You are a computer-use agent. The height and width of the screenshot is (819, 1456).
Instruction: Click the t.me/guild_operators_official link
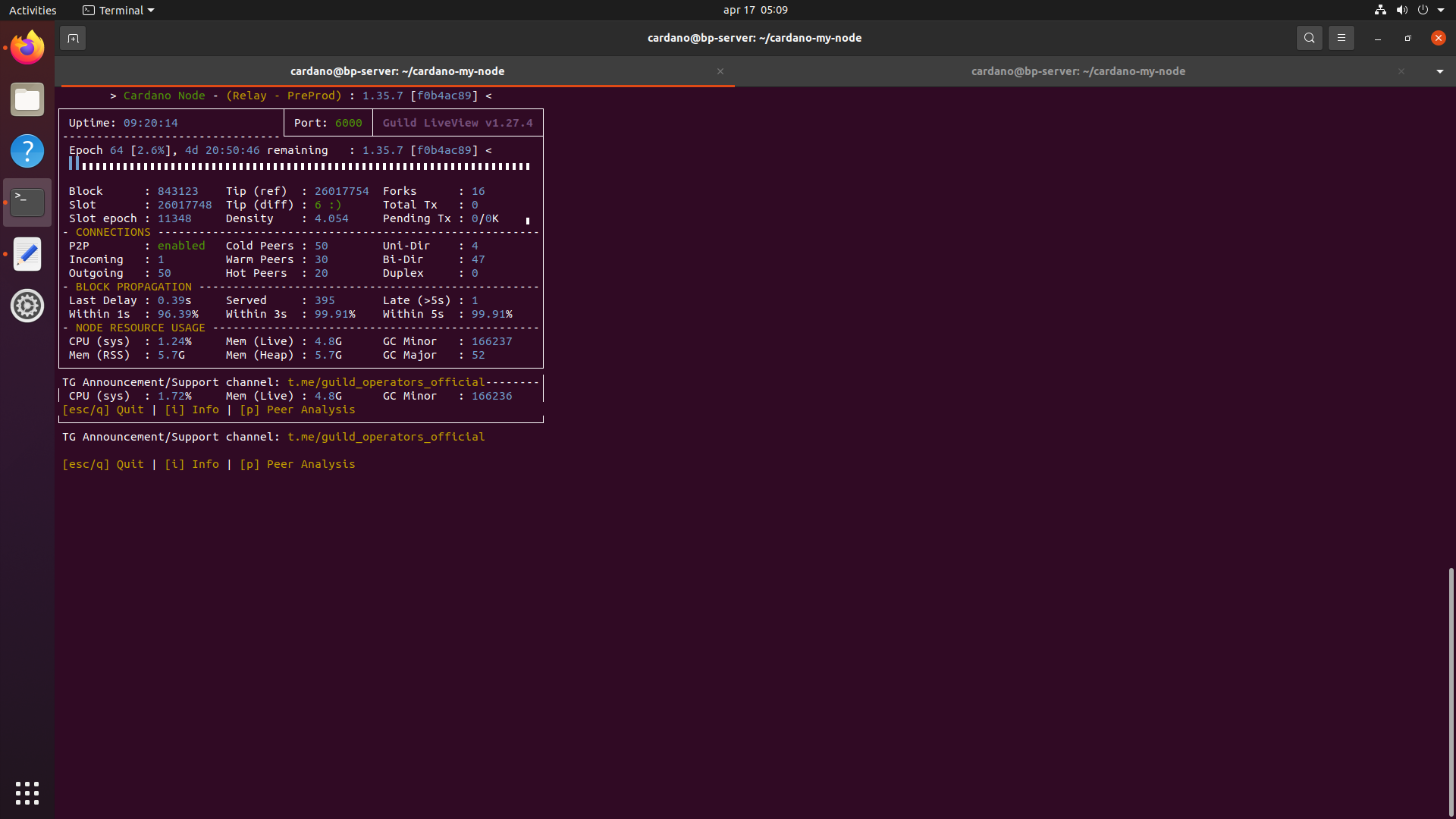386,437
